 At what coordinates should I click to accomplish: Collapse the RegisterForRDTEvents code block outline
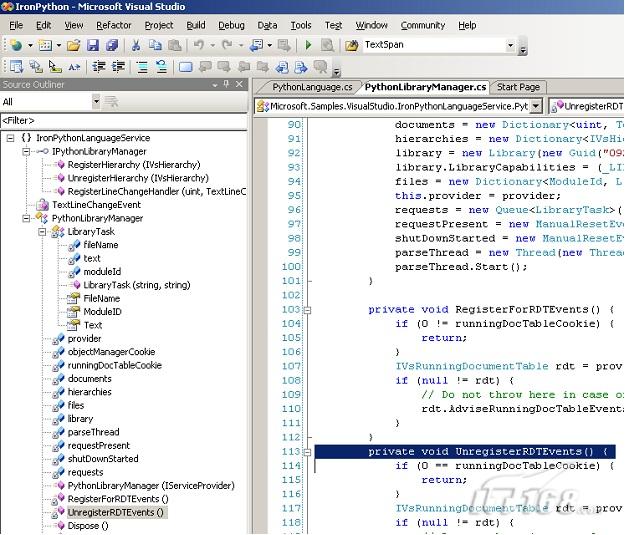pyautogui.click(x=307, y=310)
